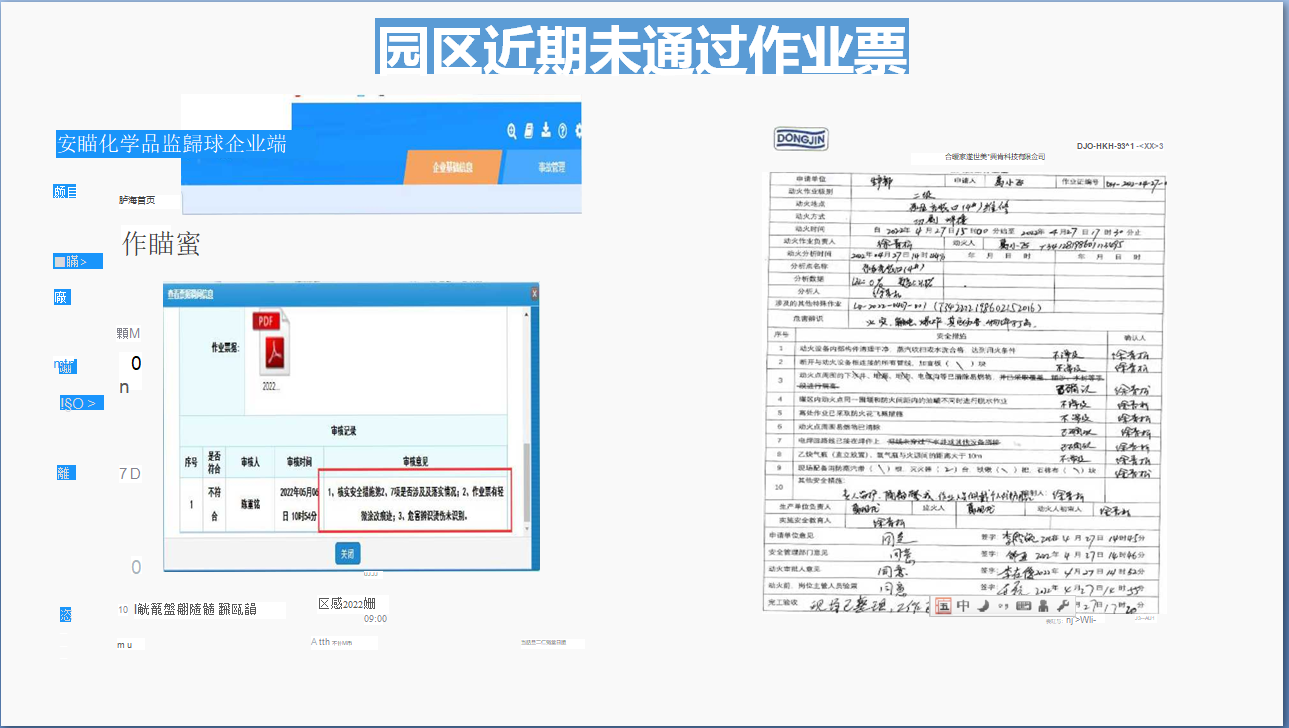Click the person icon on IME toolbar
The width and height of the screenshot is (1289, 728).
coord(1044,606)
